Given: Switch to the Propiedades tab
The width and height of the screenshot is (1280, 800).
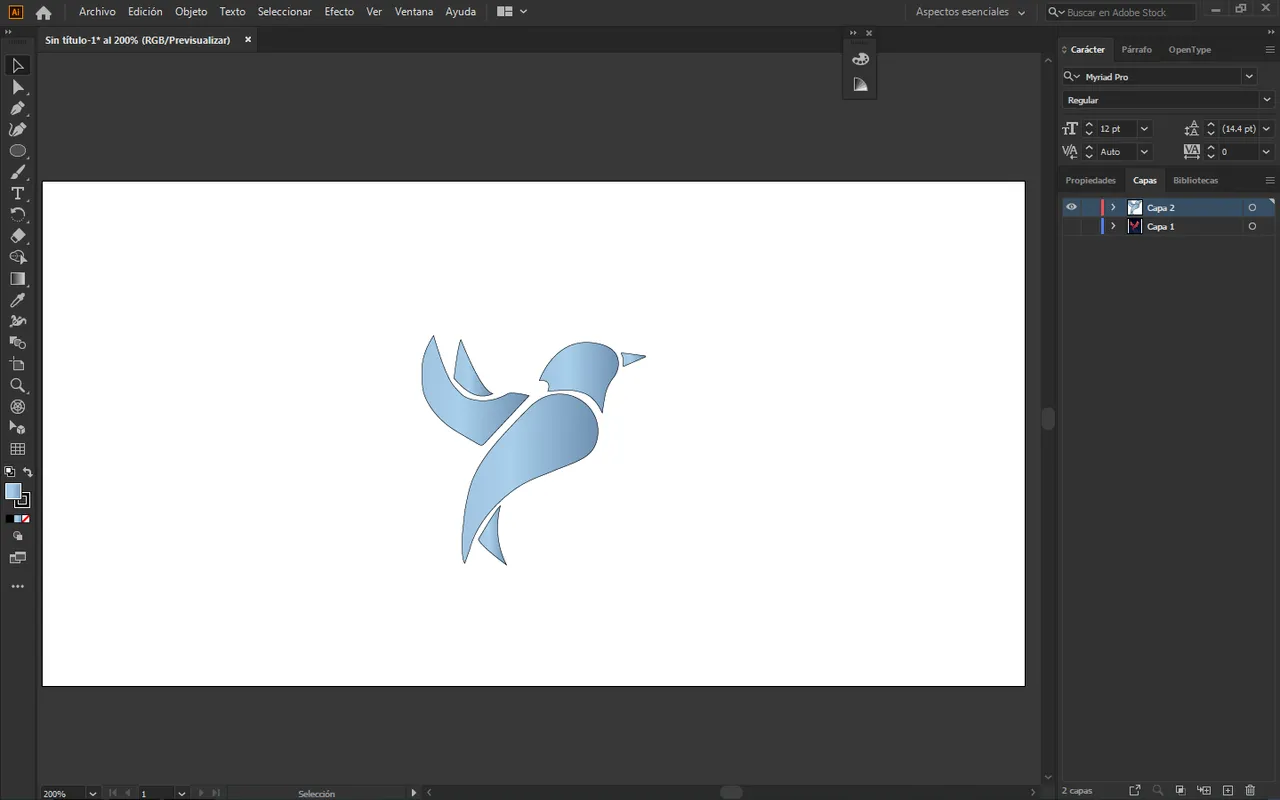Looking at the screenshot, I should pos(1090,181).
